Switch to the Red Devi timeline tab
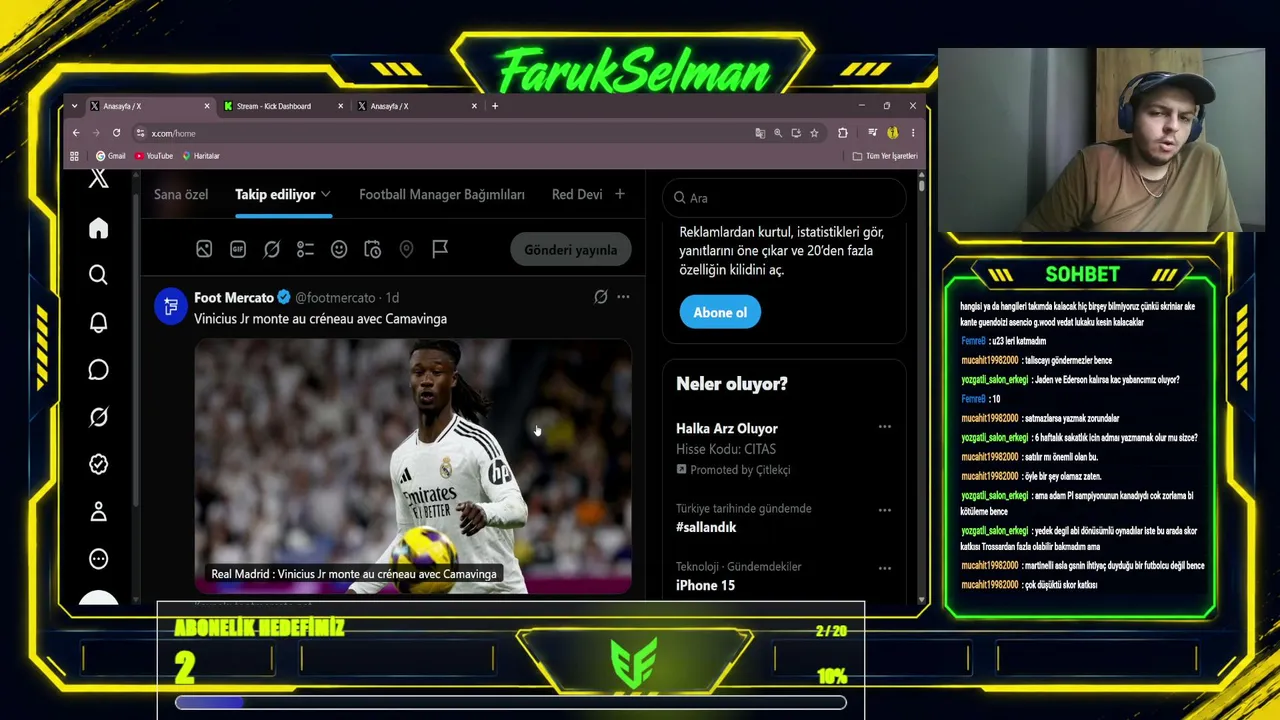Image resolution: width=1280 pixels, height=720 pixels. coord(577,194)
